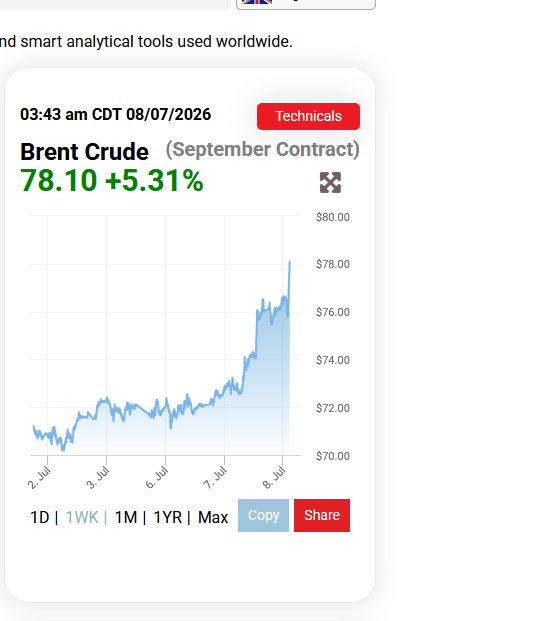Expand the chart to fullscreen view
The height and width of the screenshot is (621, 542).
(330, 183)
